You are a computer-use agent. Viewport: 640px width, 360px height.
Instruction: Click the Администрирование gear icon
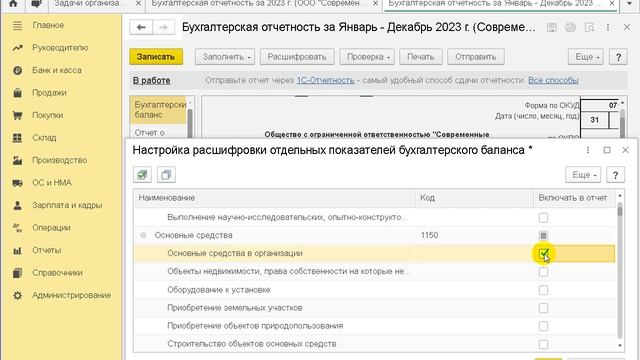[x=17, y=295]
